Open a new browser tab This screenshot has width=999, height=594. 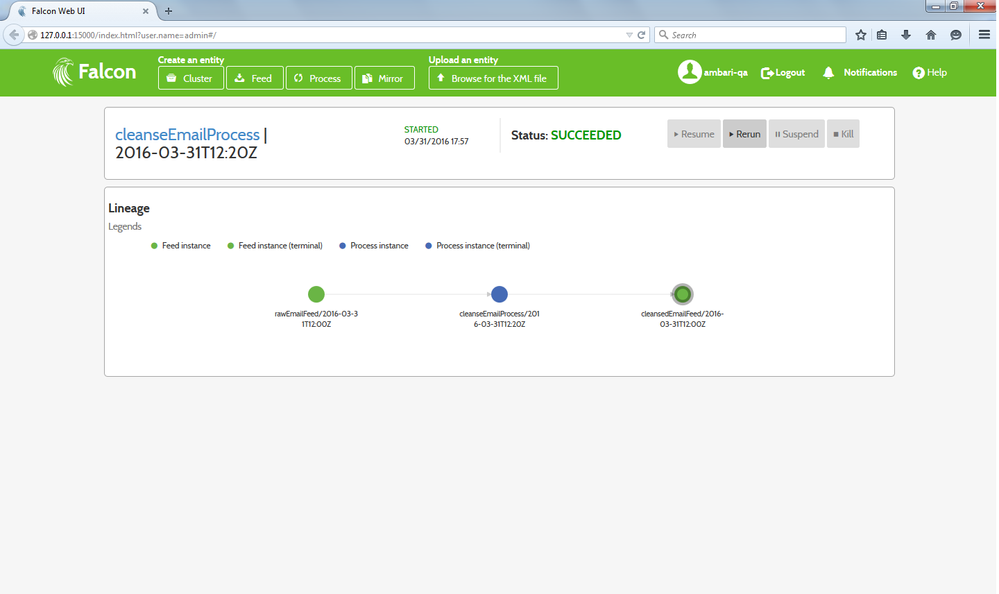click(169, 11)
